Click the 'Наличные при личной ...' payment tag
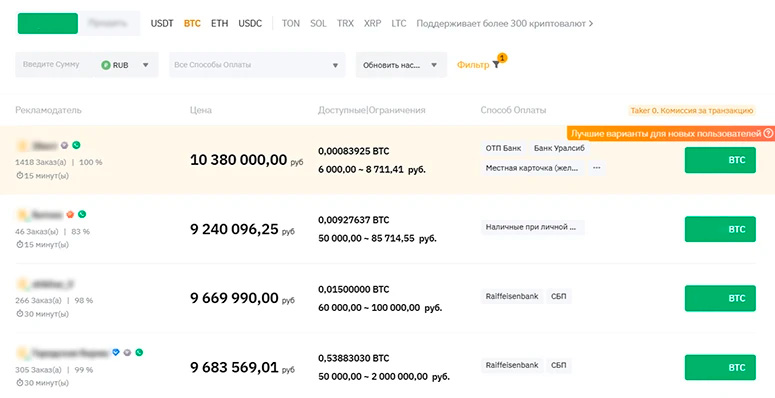The width and height of the screenshot is (775, 398). point(532,227)
